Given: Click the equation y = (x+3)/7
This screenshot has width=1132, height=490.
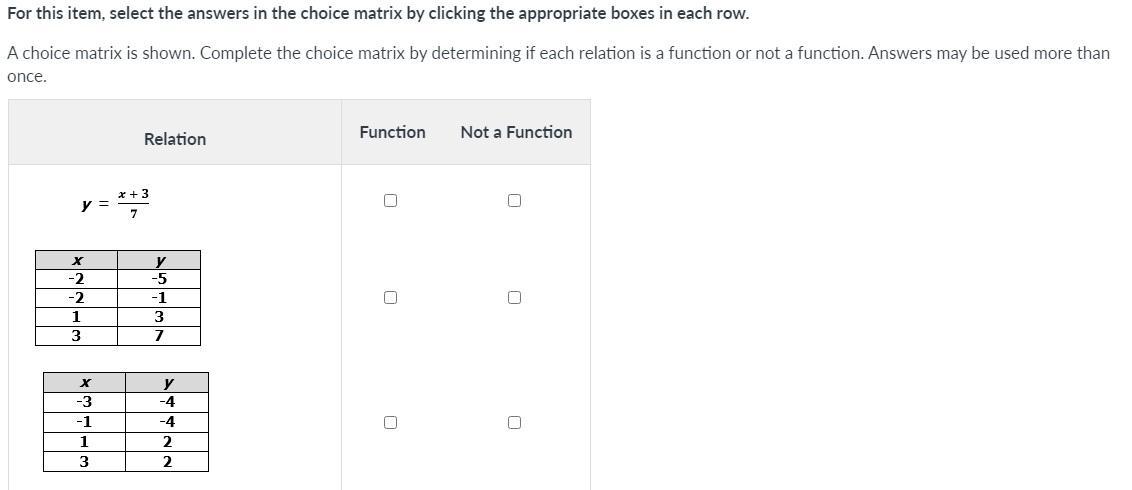Looking at the screenshot, I should coord(116,203).
